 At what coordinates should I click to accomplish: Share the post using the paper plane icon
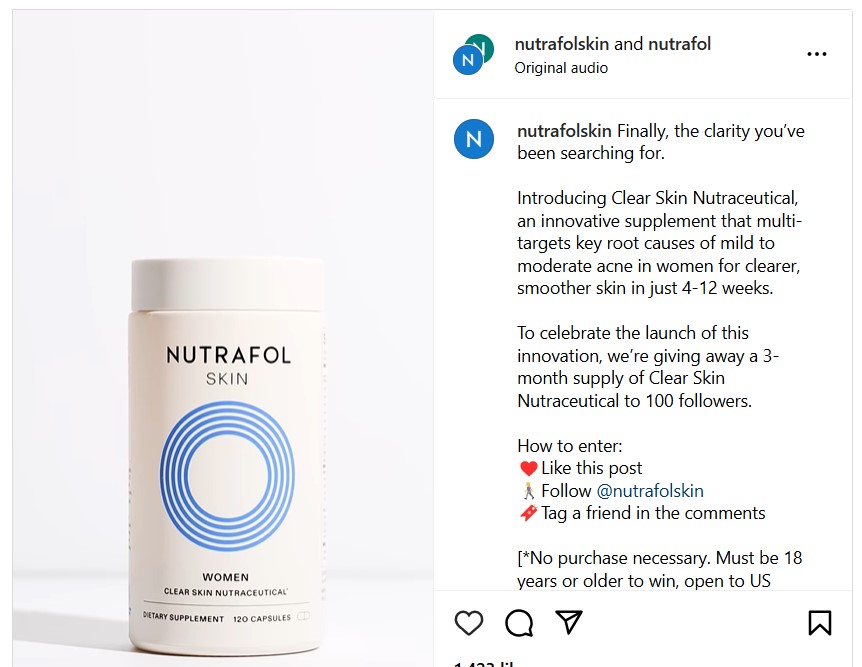[569, 622]
